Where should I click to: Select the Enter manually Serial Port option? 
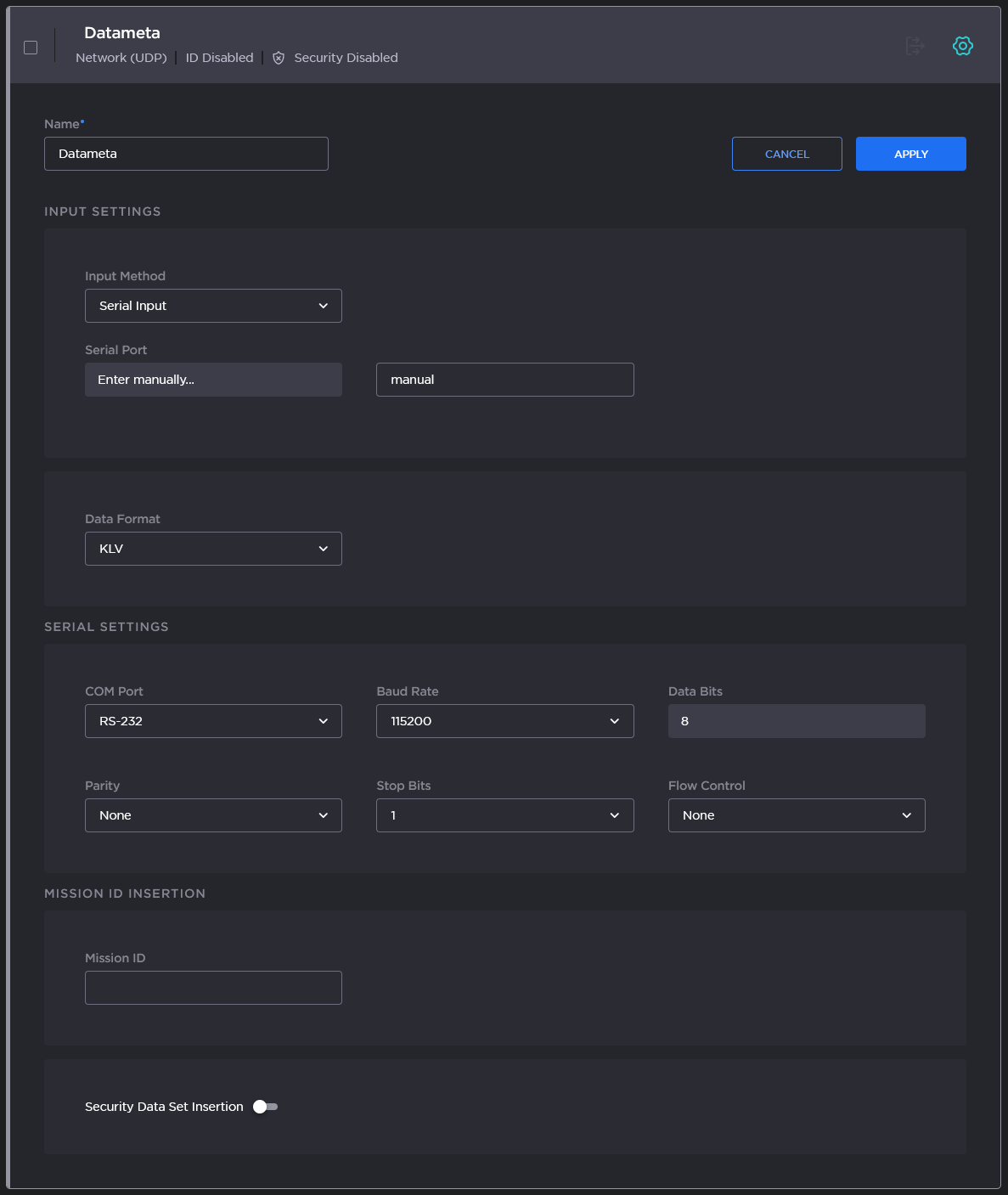point(213,380)
